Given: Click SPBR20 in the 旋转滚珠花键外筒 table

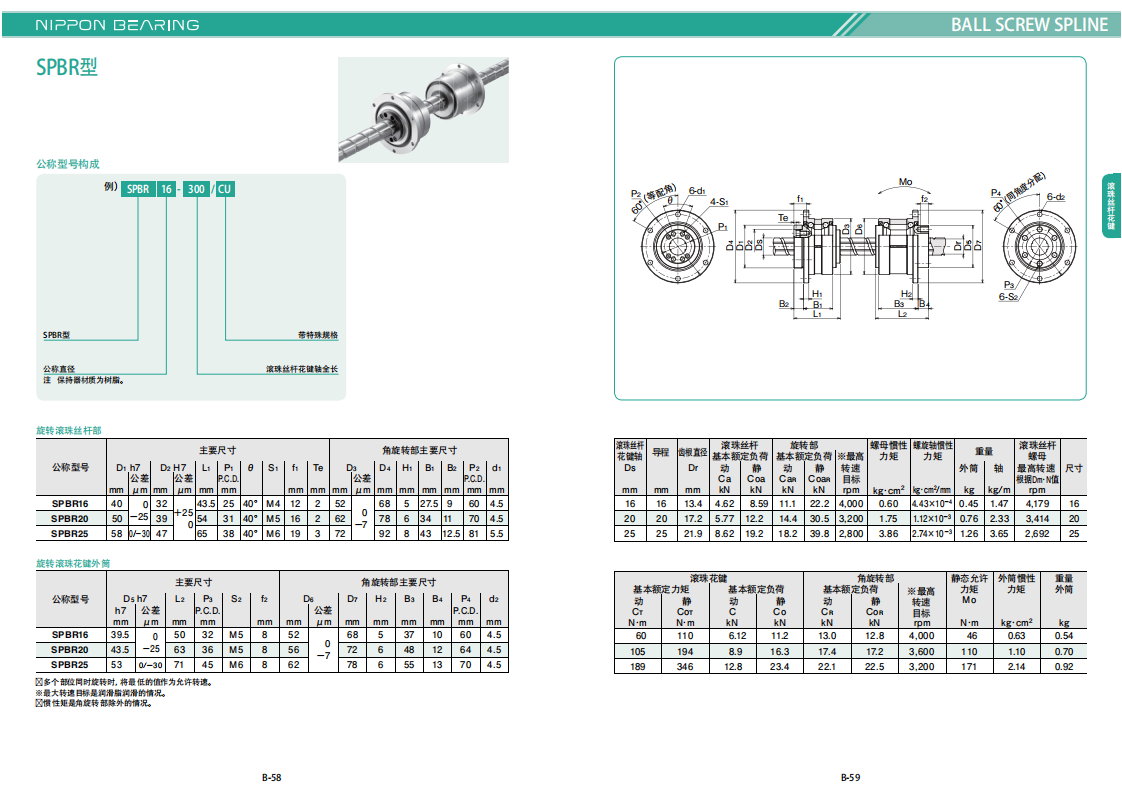Looking at the screenshot, I should click(x=70, y=650).
